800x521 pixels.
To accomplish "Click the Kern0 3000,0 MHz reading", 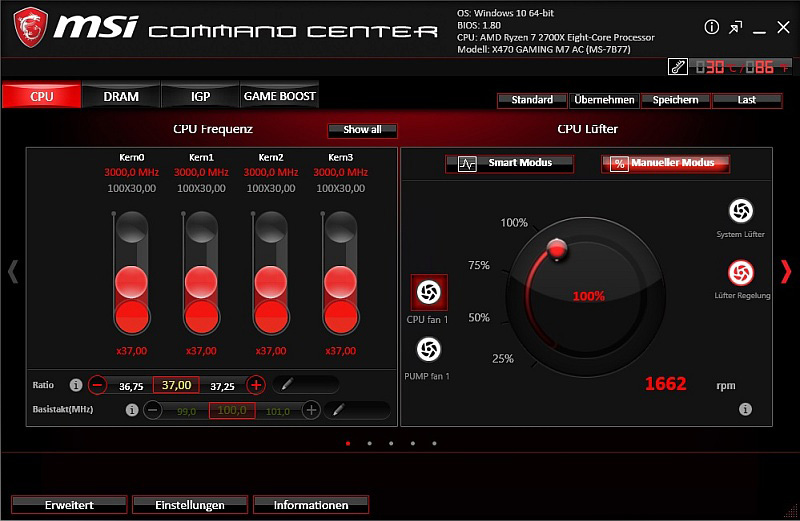I will (132, 172).
